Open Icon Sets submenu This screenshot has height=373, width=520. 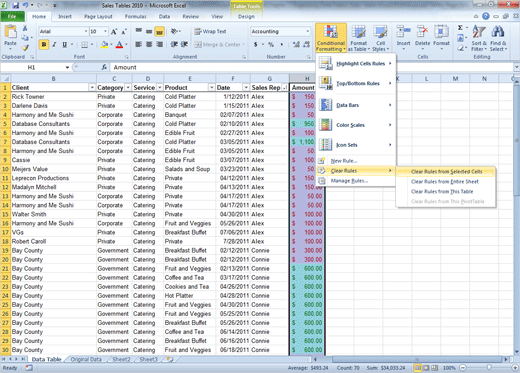tap(355, 145)
